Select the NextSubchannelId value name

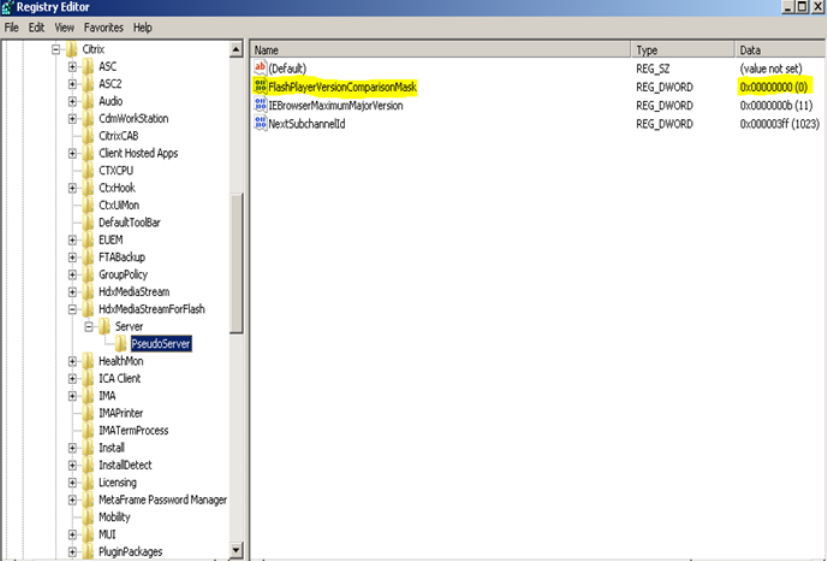[307, 124]
